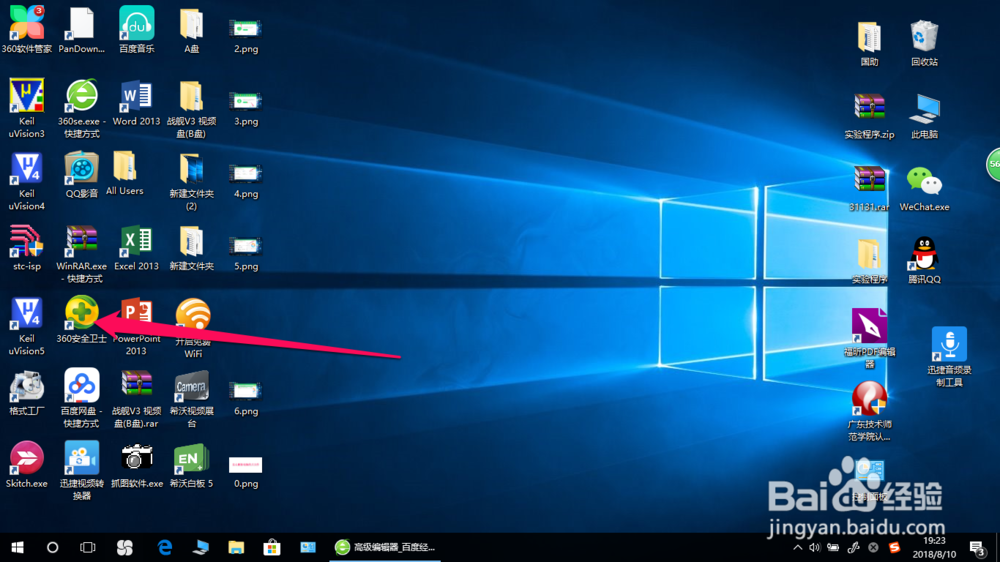Click the four-leaf fan taskbar icon

click(x=124, y=547)
